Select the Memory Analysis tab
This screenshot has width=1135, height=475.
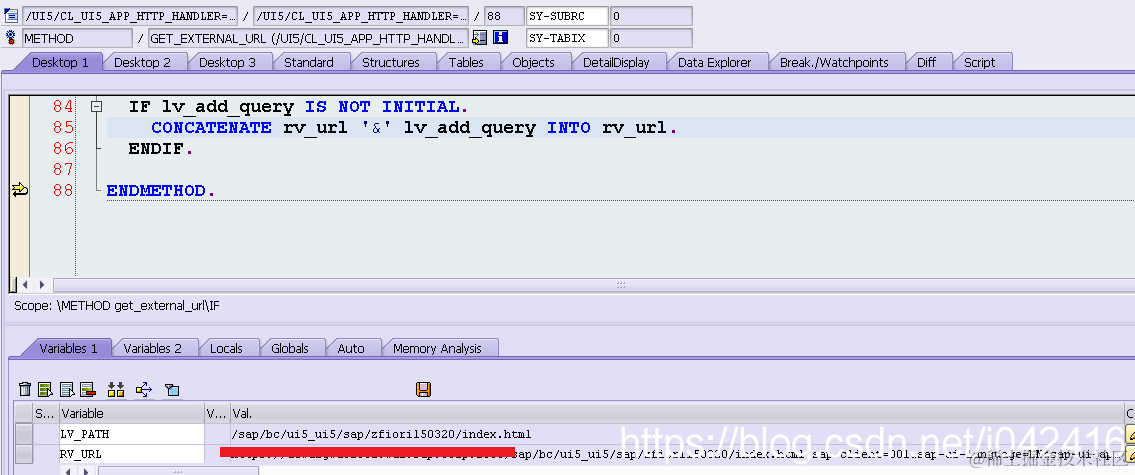click(x=437, y=348)
